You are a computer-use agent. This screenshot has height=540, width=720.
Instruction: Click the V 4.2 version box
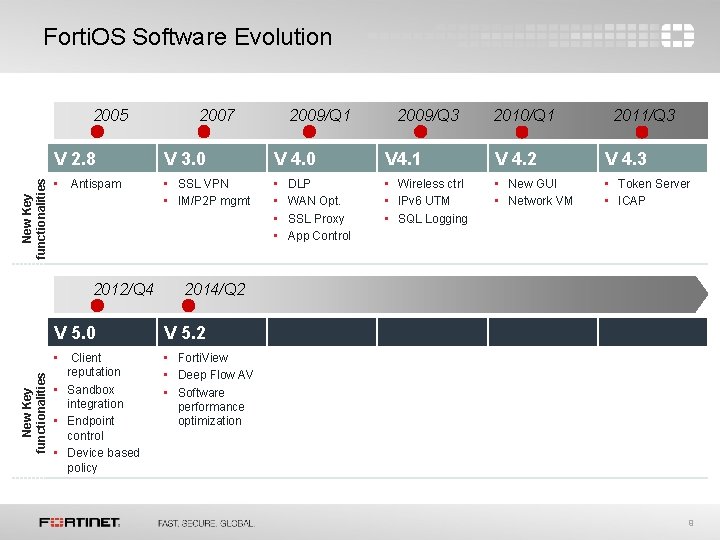point(543,158)
